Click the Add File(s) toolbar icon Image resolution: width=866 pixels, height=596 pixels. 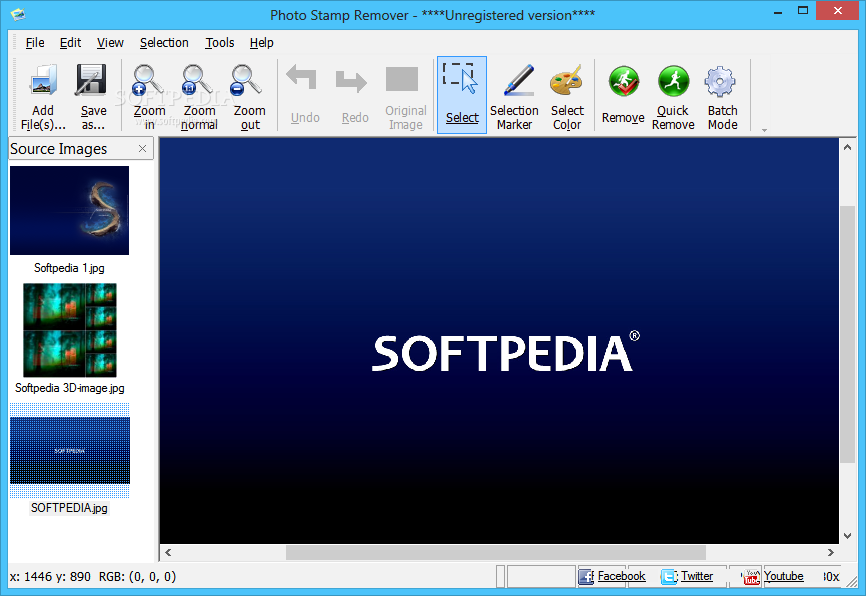pos(43,80)
